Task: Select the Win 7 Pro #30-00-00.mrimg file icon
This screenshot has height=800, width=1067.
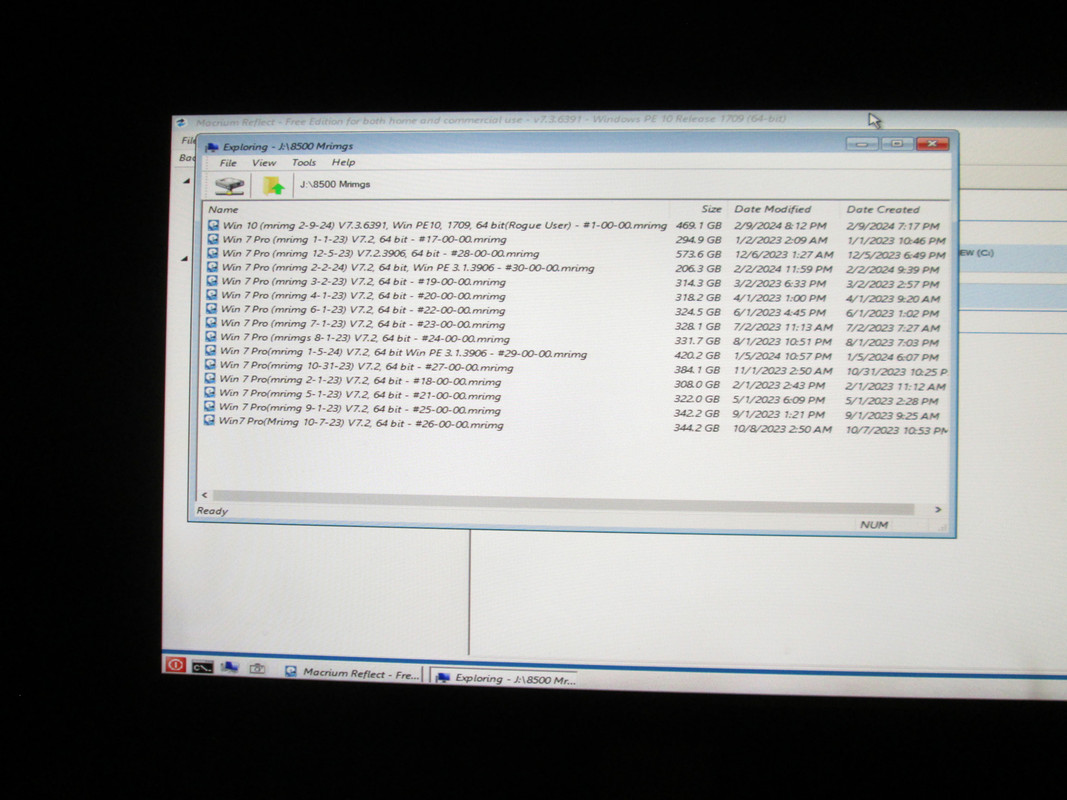Action: [x=213, y=267]
